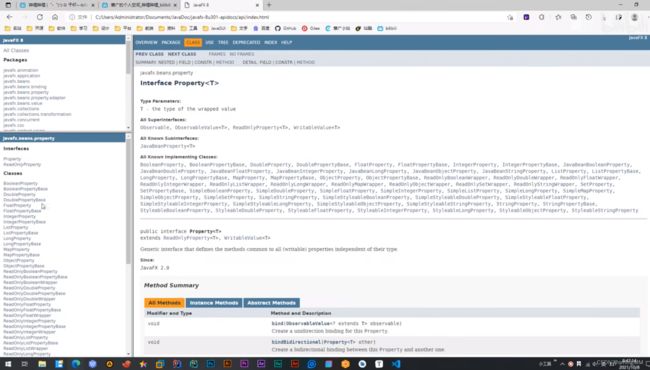Open javafx.beans.property package link in list
The height and width of the screenshot is (370, 650).
pyautogui.click(x=26, y=92)
